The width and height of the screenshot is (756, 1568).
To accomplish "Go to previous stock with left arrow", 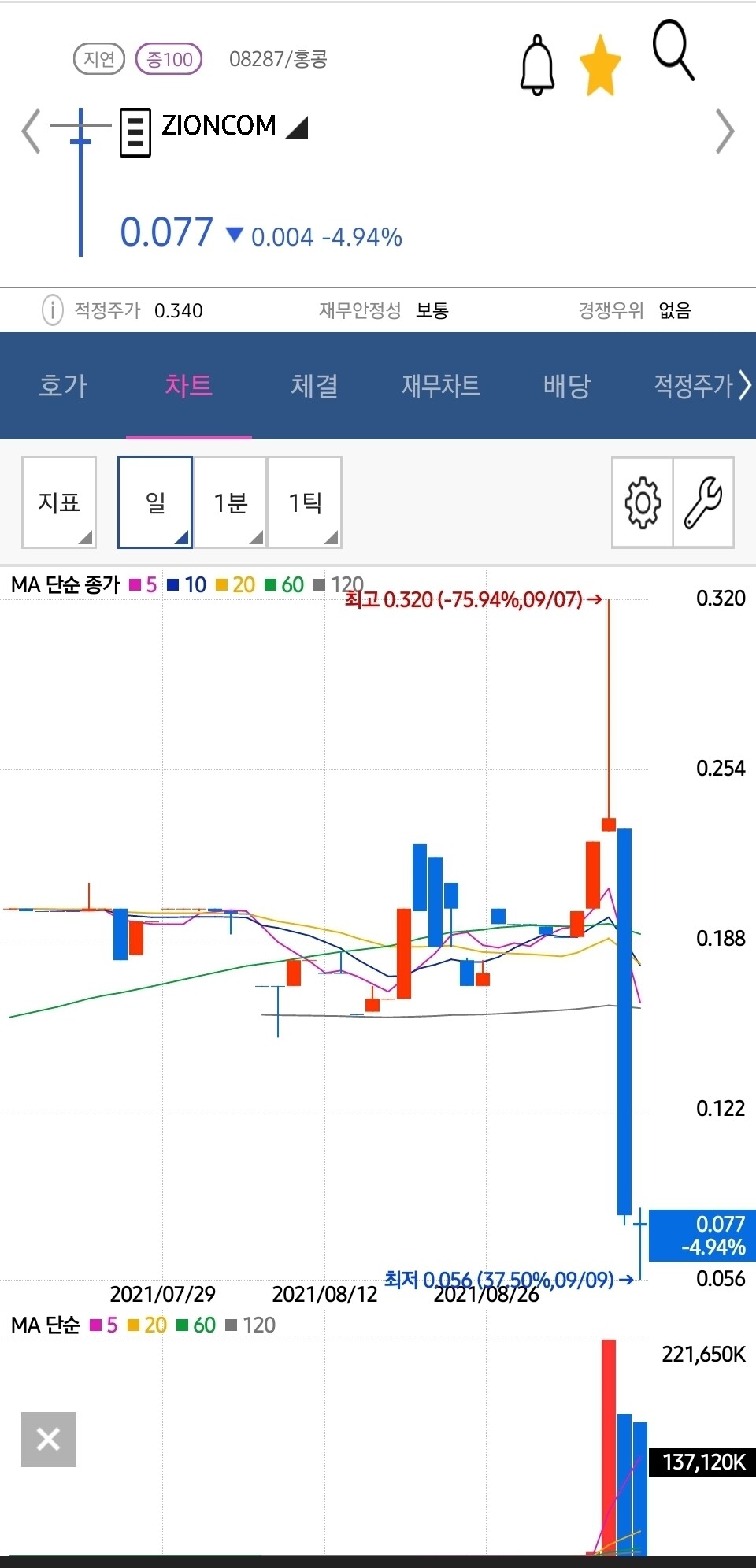I will [x=31, y=132].
